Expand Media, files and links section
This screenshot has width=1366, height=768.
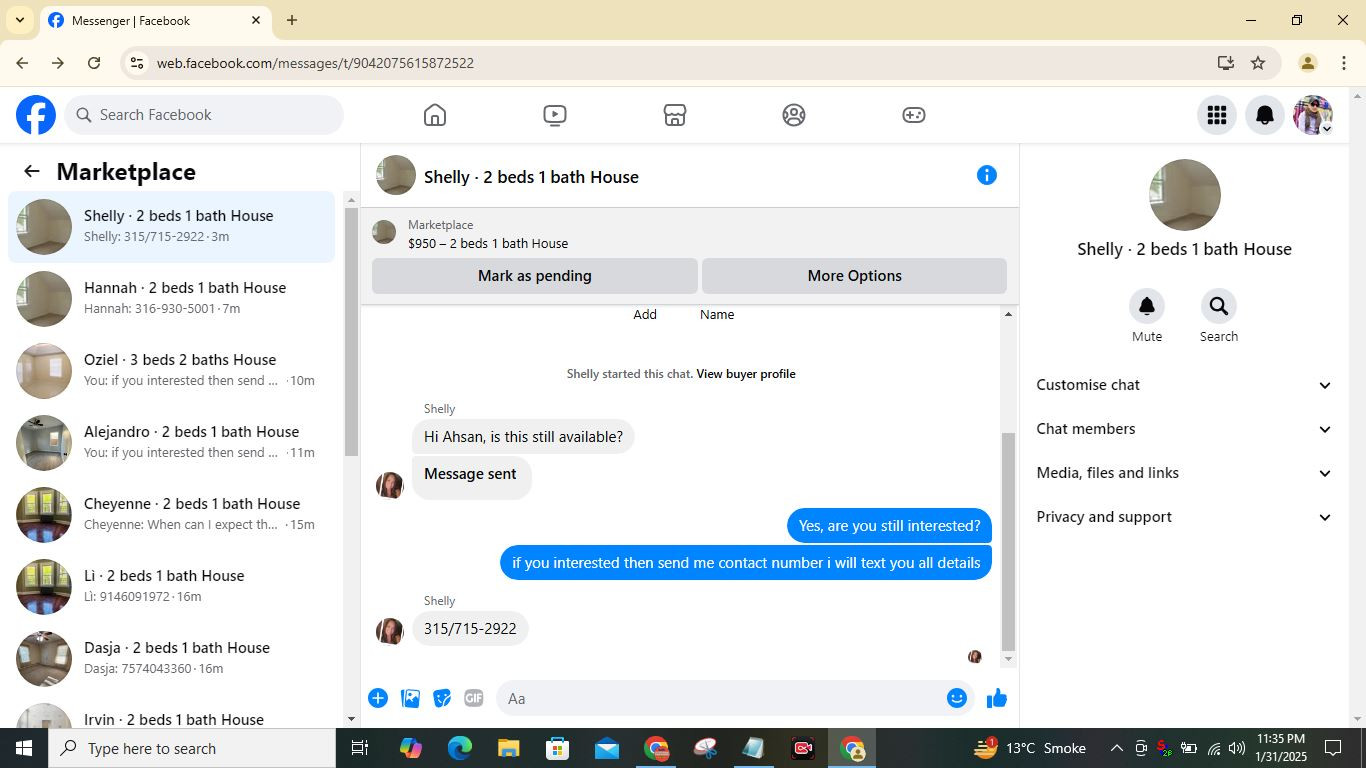tap(1184, 473)
